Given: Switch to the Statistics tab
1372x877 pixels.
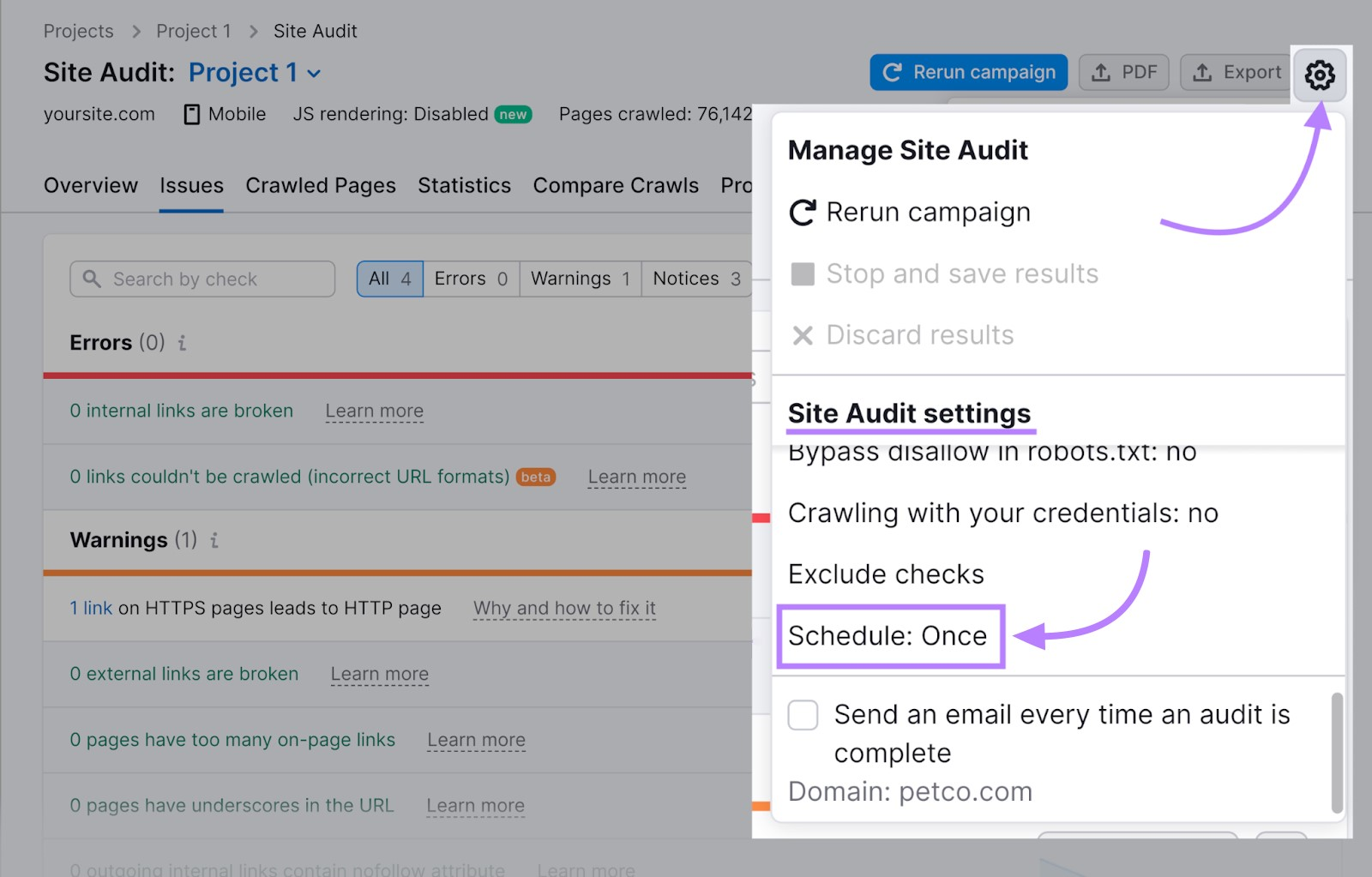Looking at the screenshot, I should coord(464,185).
